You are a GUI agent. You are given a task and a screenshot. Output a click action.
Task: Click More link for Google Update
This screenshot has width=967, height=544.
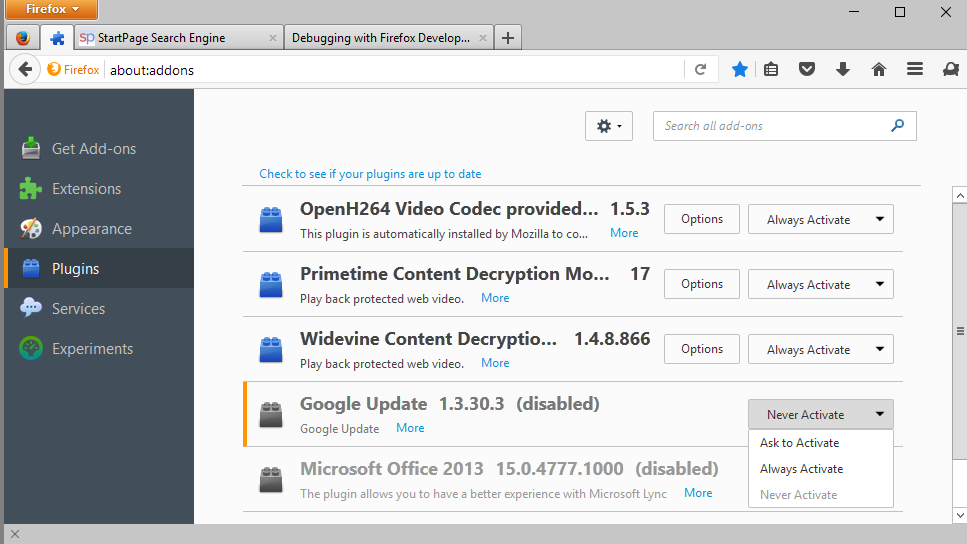point(410,428)
